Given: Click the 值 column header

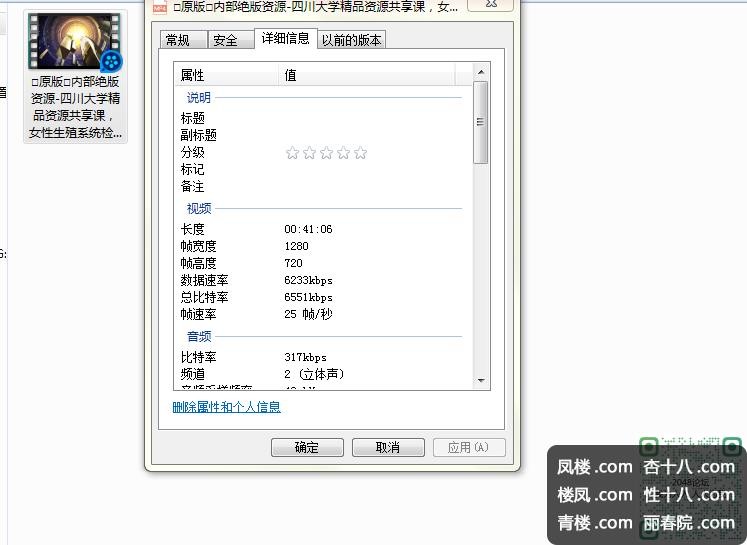Looking at the screenshot, I should click(366, 75).
